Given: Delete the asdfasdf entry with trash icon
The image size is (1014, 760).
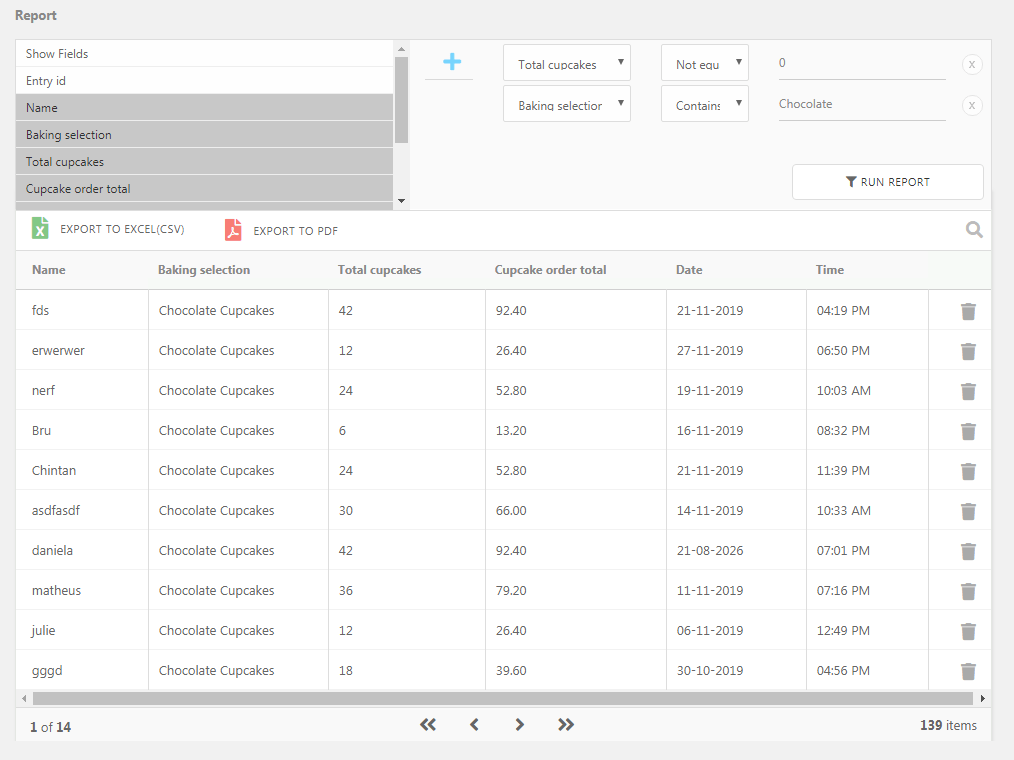Looking at the screenshot, I should coord(968,512).
